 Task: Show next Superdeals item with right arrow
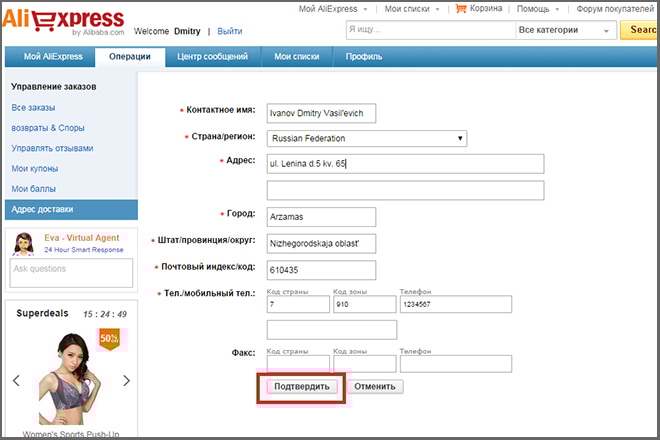tap(126, 381)
